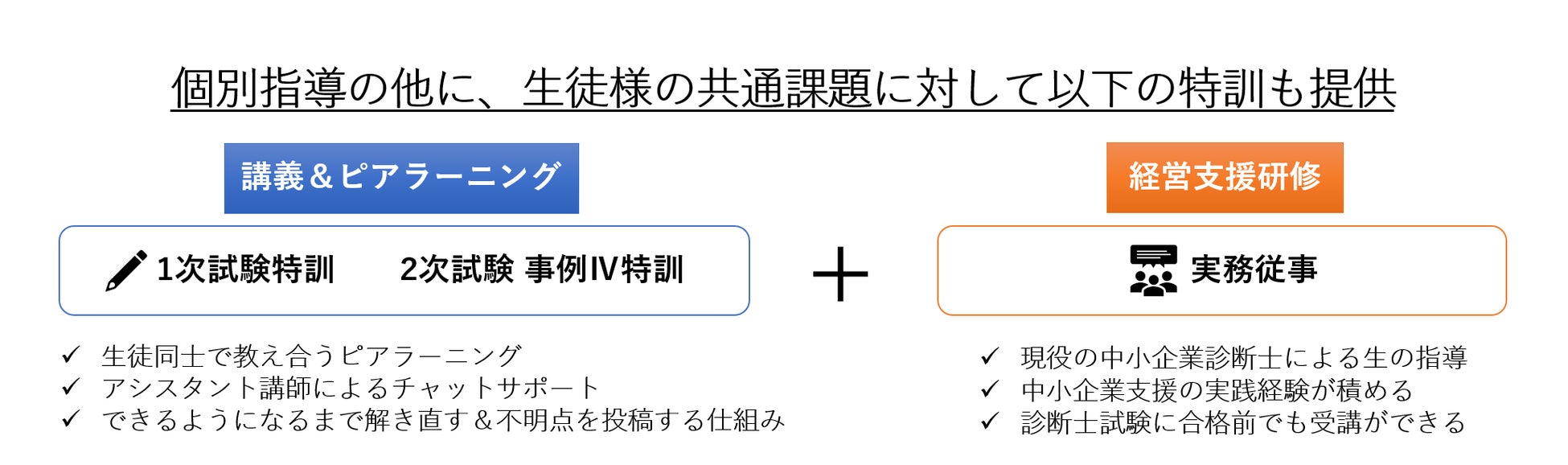Click the large plus sign between boxes
The height and width of the screenshot is (465, 1568).
point(840,274)
